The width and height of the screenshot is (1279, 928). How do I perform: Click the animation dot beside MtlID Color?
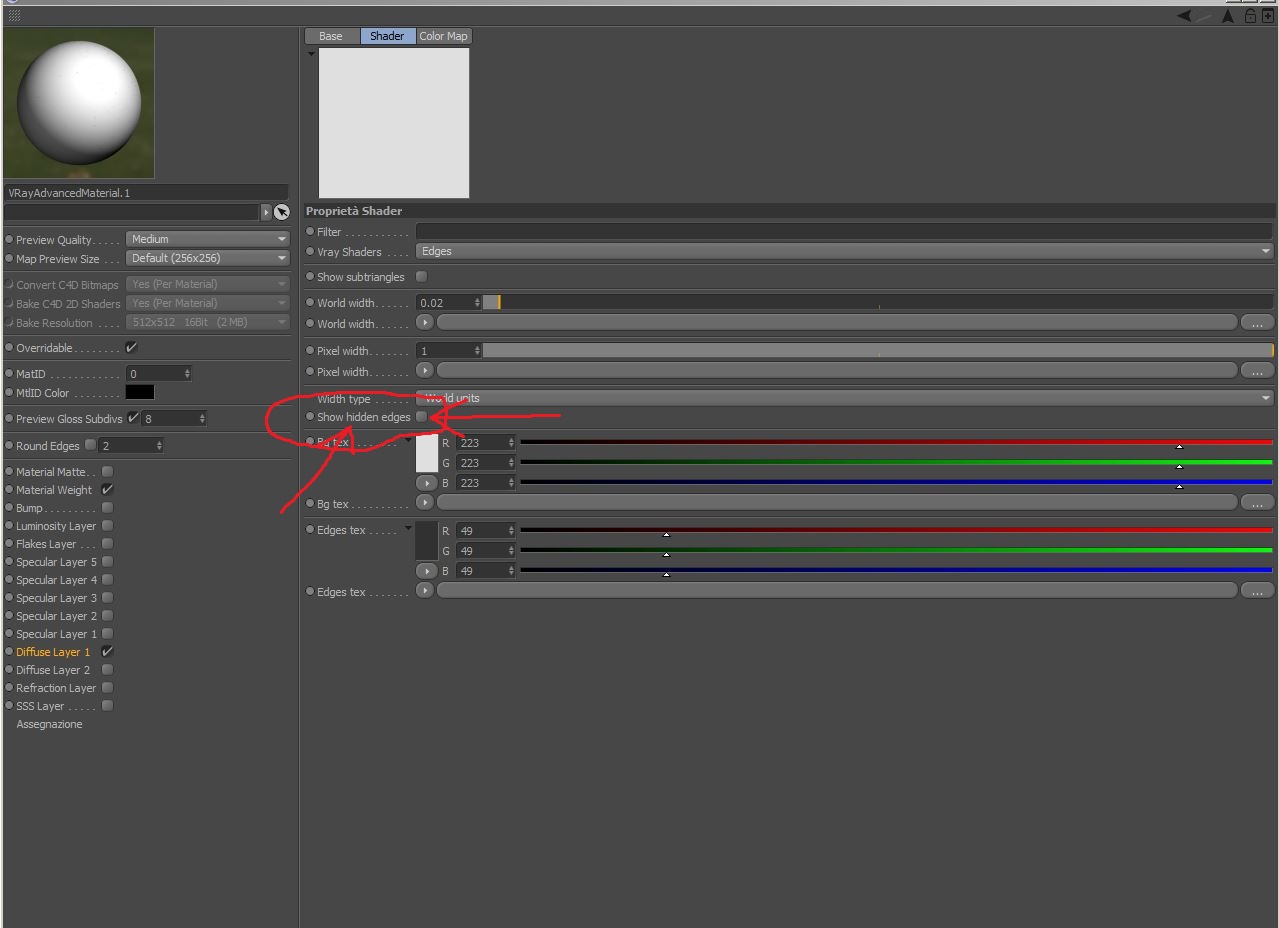click(x=9, y=392)
